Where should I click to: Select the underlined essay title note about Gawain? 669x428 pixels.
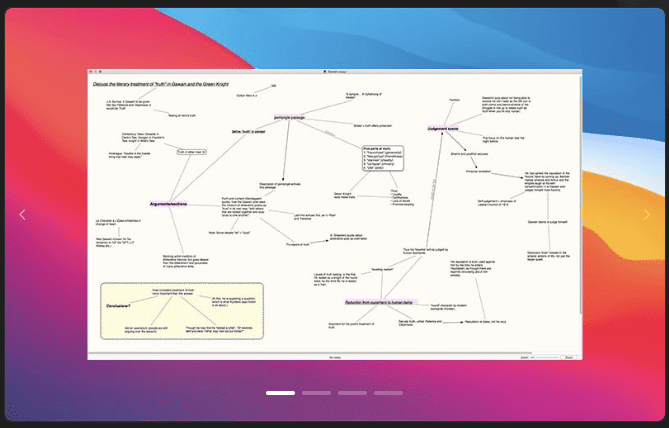click(x=161, y=84)
